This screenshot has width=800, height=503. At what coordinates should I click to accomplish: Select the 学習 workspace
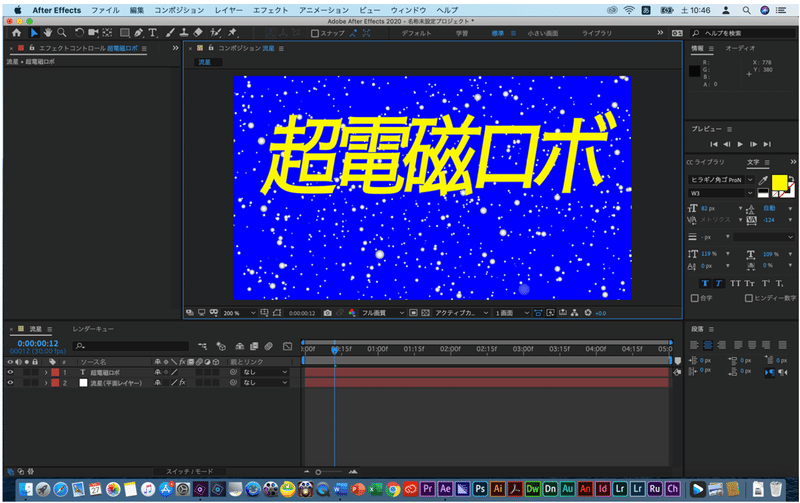[462, 33]
